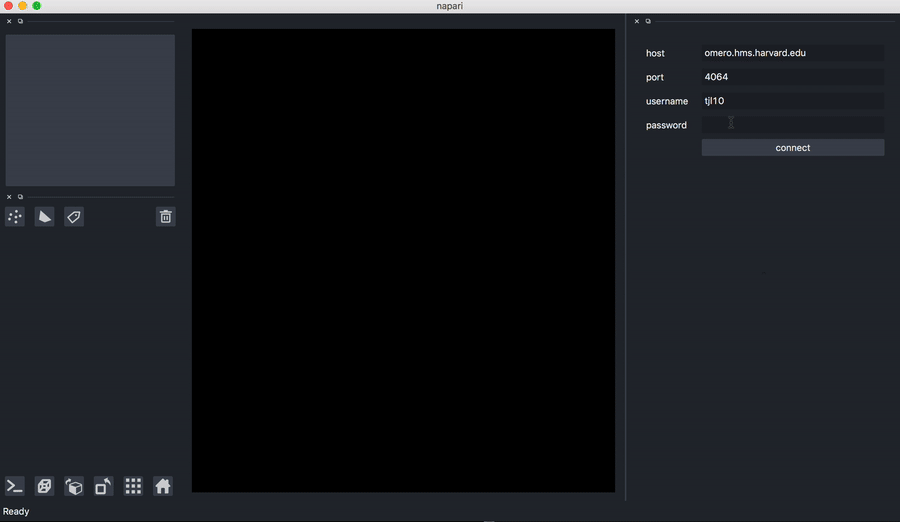The image size is (900, 522).
Task: Close the layer controls panel
Action: [x=9, y=21]
